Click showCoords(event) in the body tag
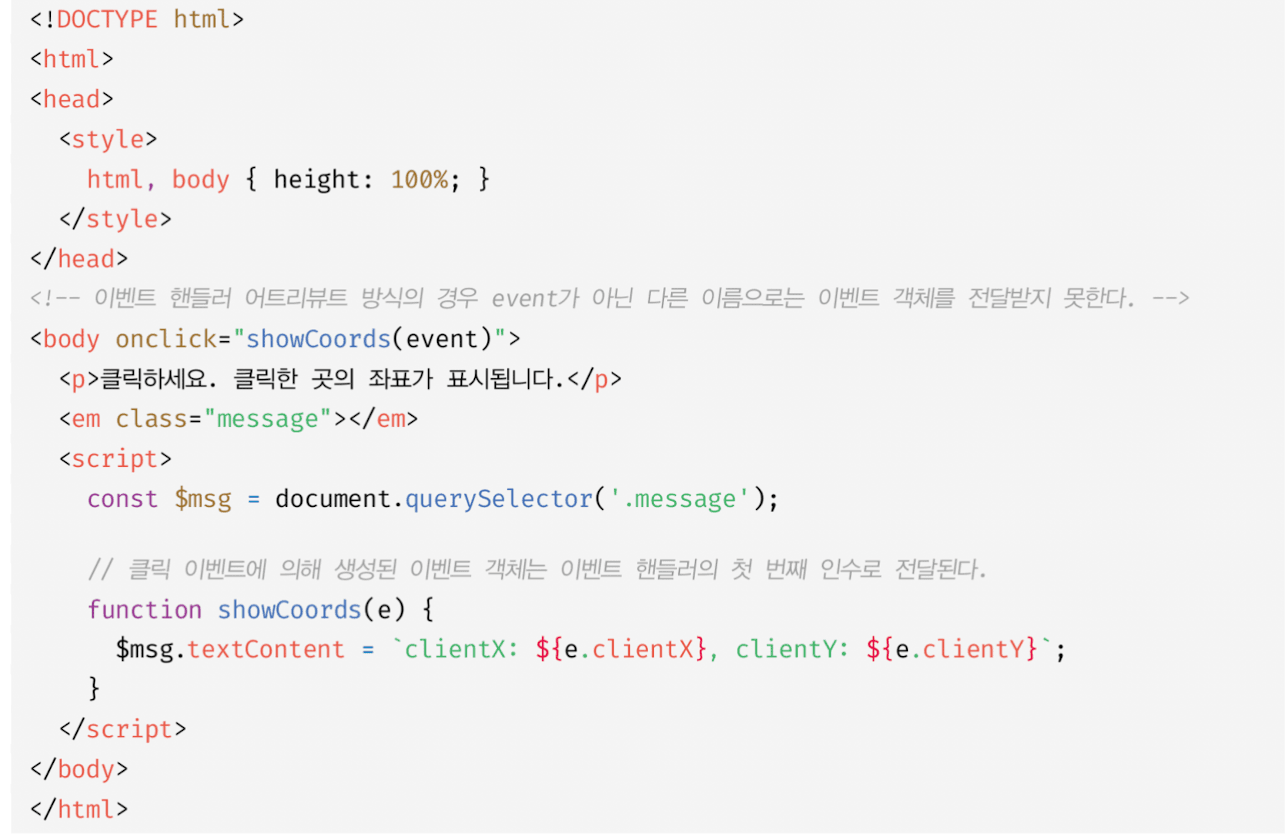Image resolution: width=1286 pixels, height=838 pixels. tap(369, 339)
